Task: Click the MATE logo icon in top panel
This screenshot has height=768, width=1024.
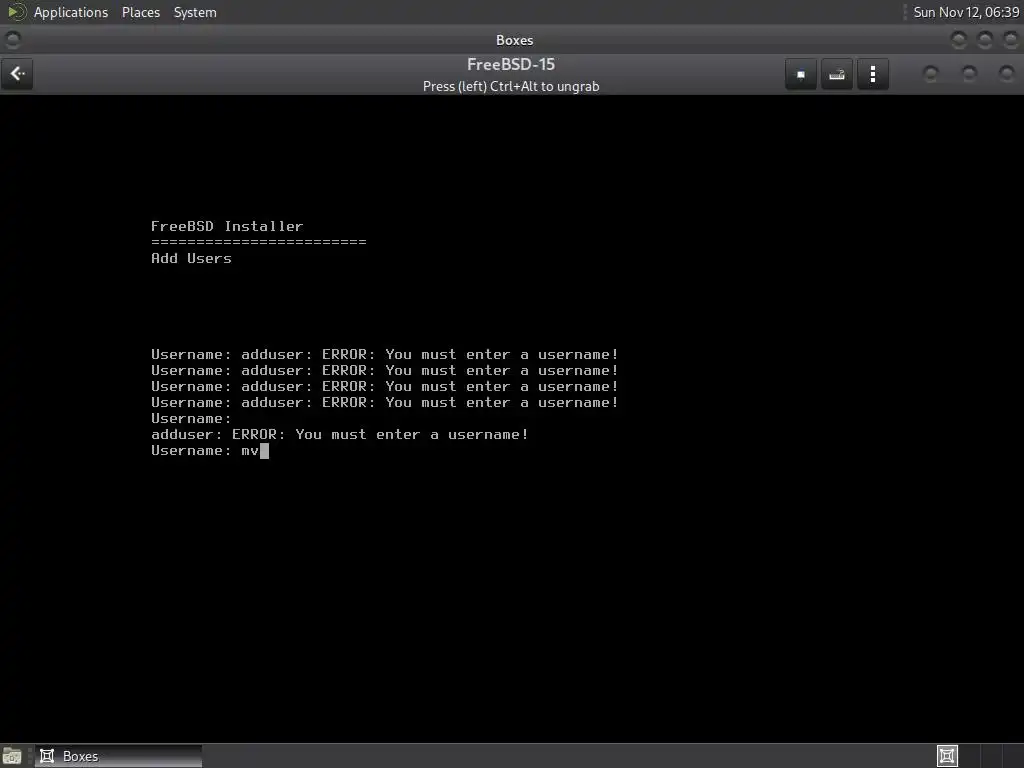Action: (x=16, y=12)
